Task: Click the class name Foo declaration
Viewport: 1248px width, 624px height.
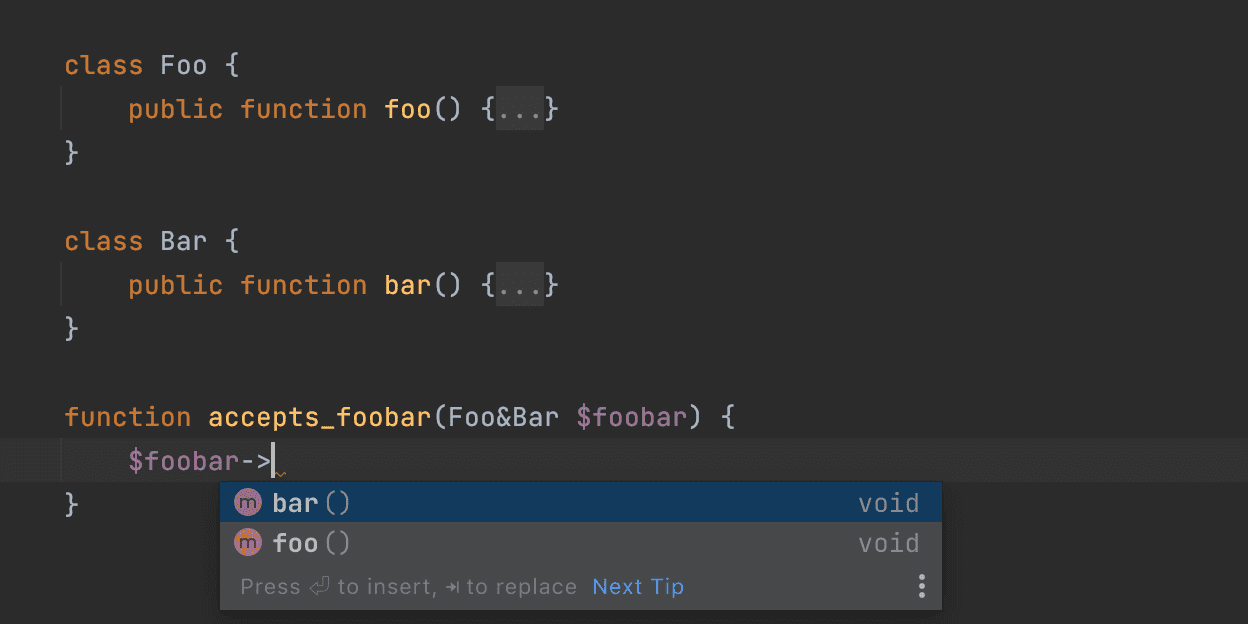Action: point(184,66)
